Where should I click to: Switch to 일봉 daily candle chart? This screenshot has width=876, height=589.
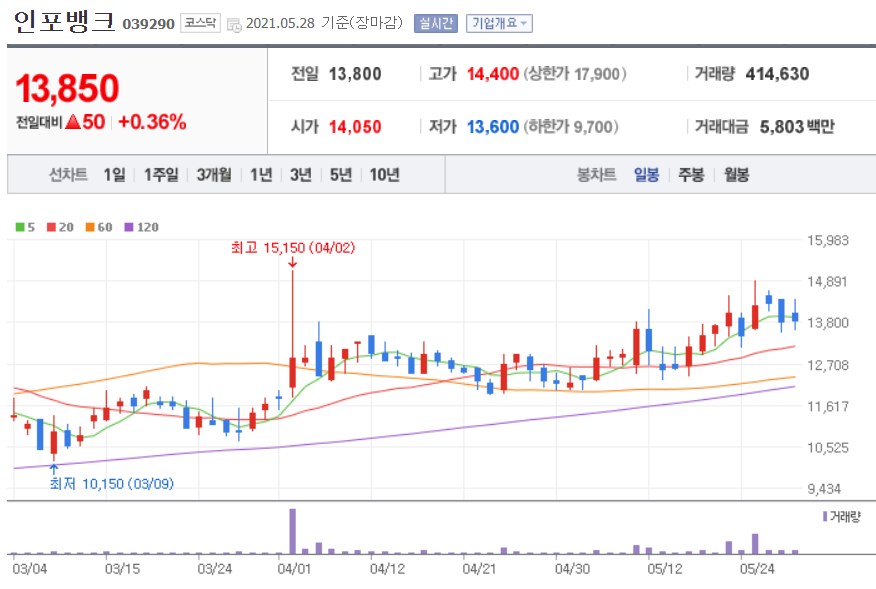[x=646, y=175]
